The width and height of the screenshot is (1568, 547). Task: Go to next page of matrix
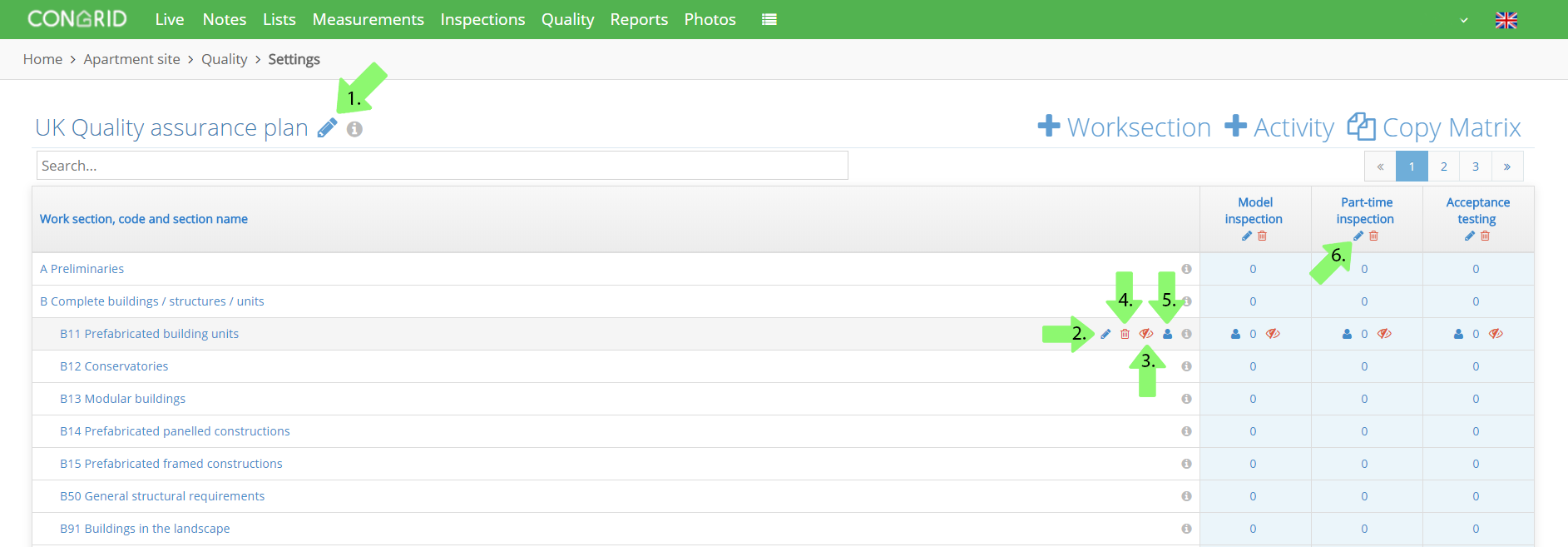(x=1507, y=167)
